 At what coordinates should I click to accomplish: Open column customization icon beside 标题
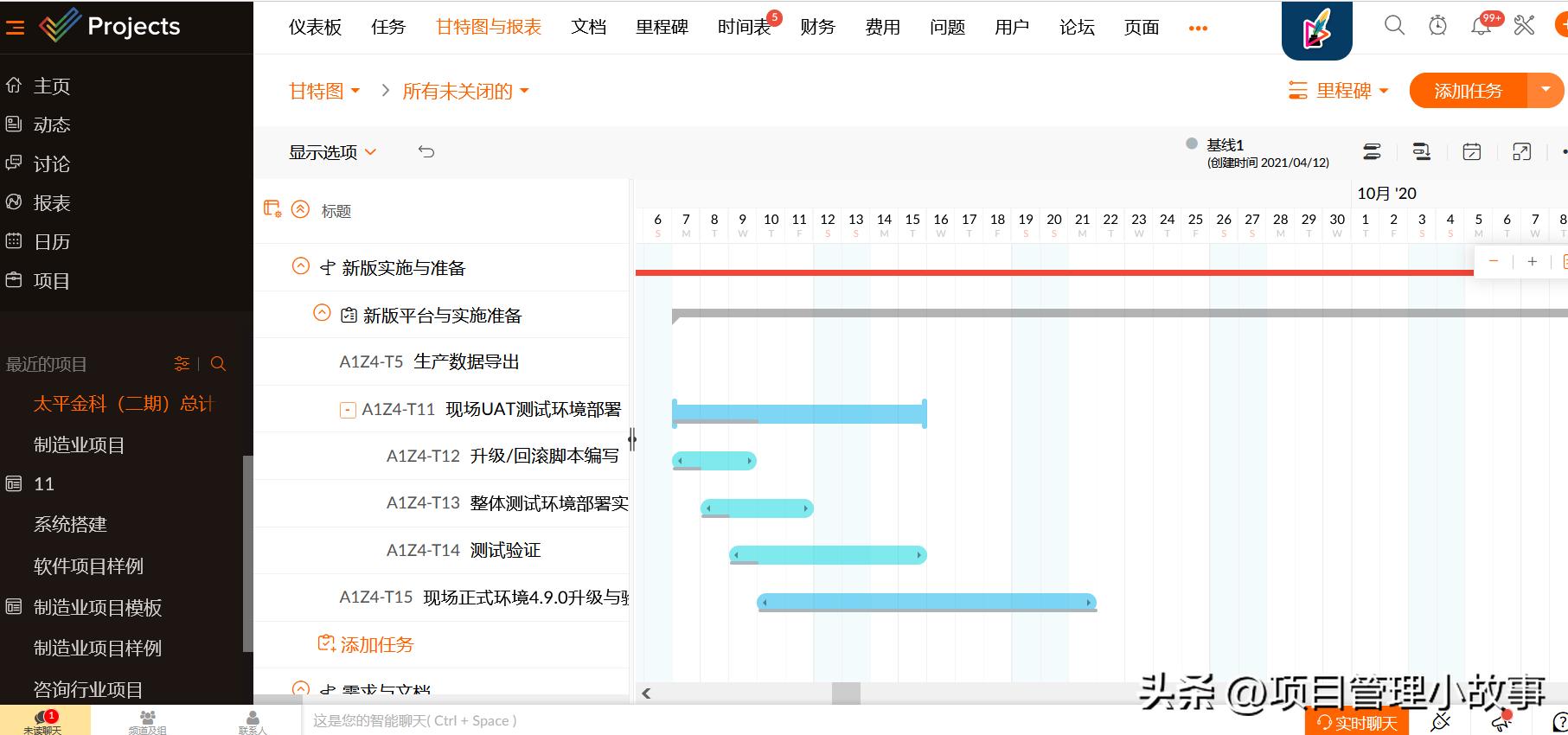272,209
